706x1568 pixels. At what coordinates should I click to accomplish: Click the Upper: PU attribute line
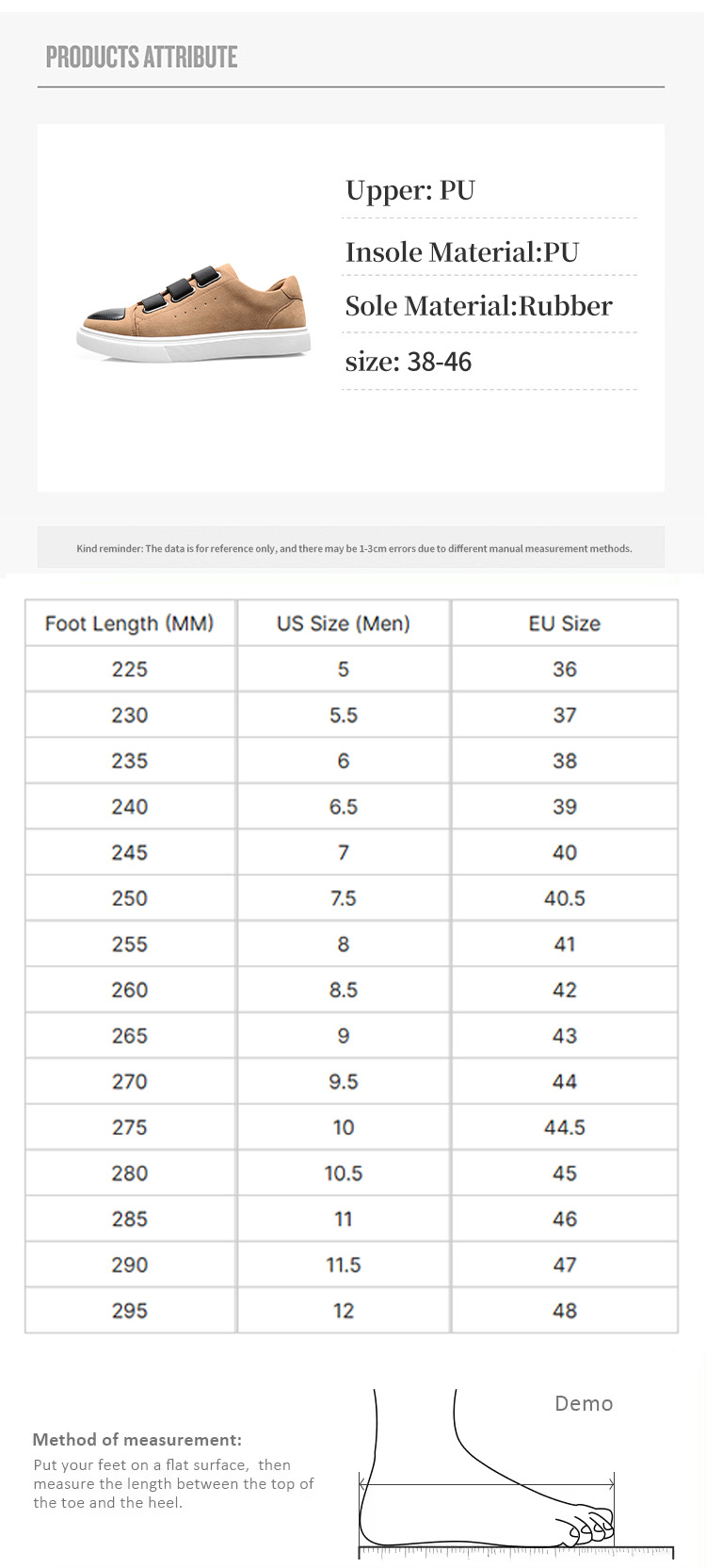click(410, 190)
